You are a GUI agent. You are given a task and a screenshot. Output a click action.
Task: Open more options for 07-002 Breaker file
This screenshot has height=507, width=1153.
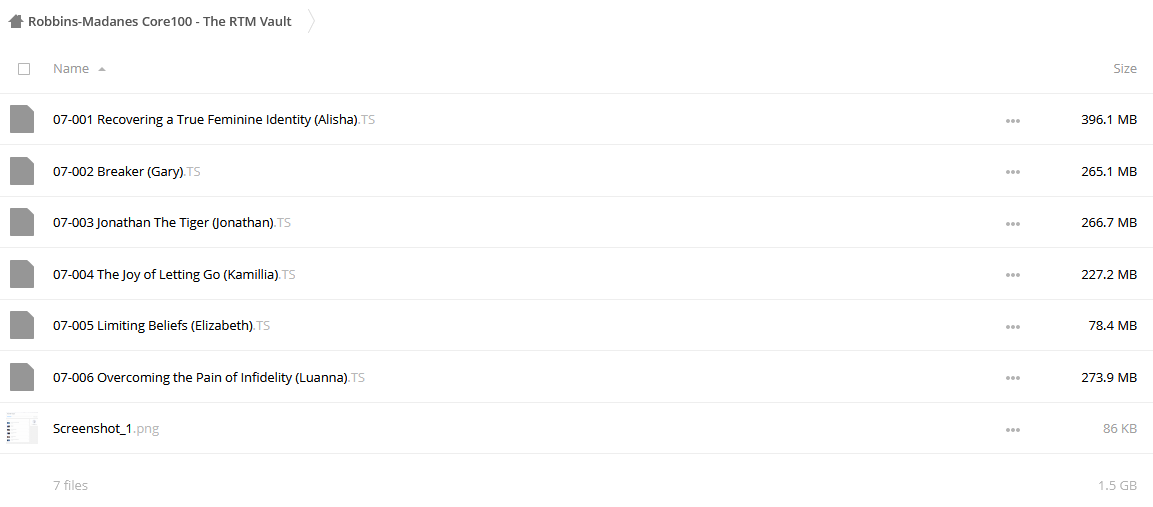[1013, 172]
